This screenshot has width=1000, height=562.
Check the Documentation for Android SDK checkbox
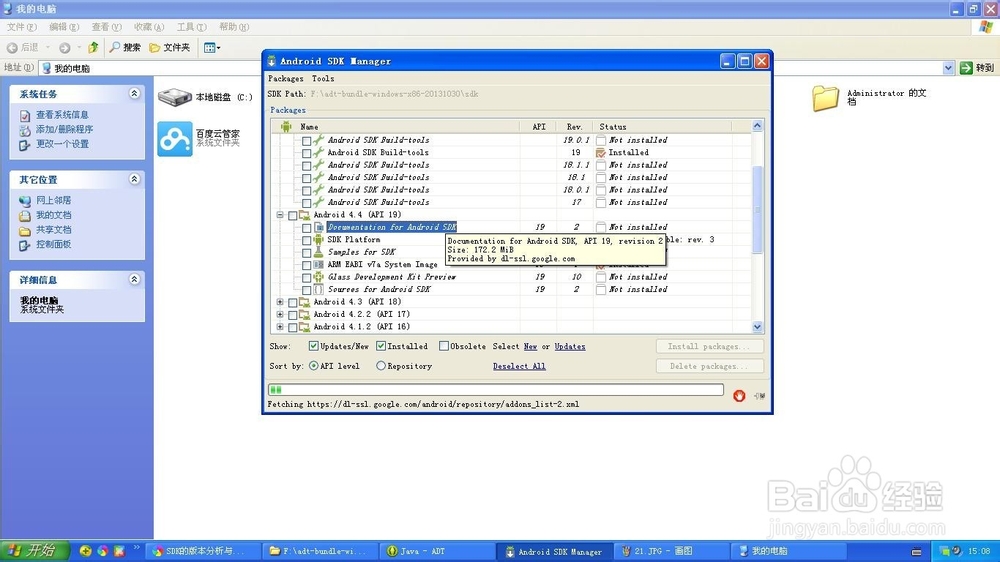click(307, 228)
